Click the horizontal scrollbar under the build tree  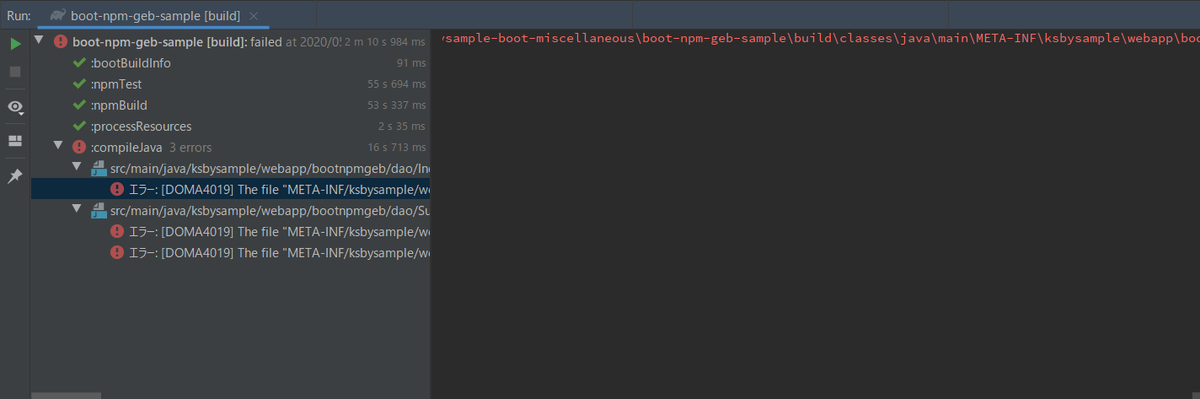(65, 395)
